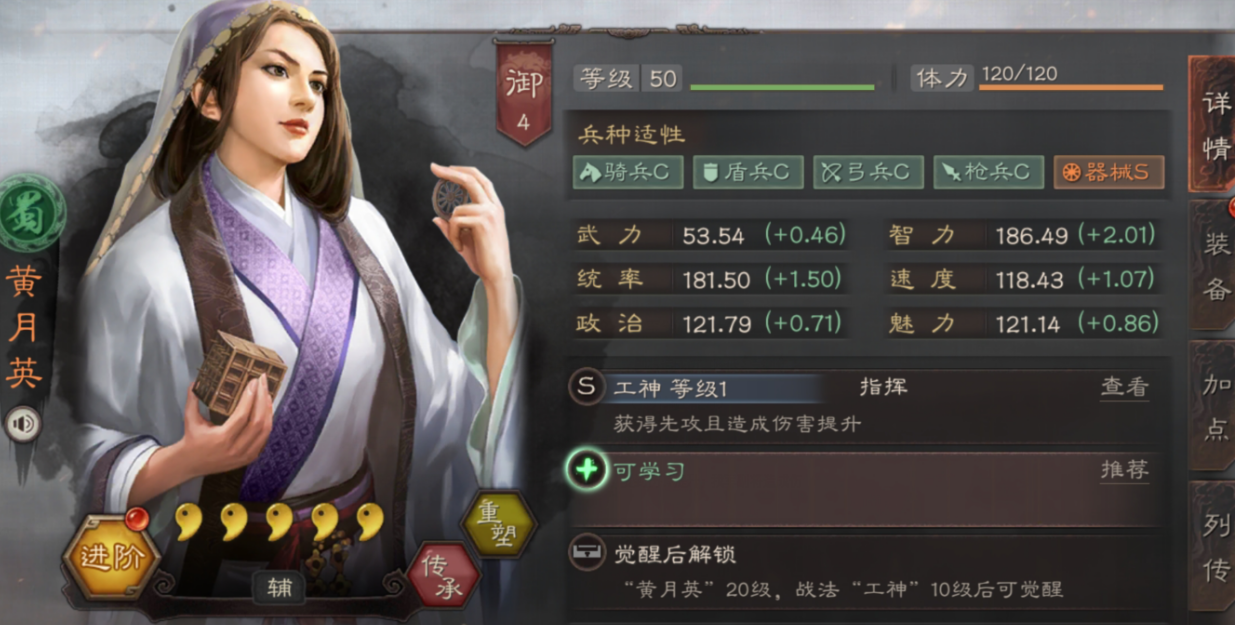Click the 进阶 hexagon button

pyautogui.click(x=110, y=556)
